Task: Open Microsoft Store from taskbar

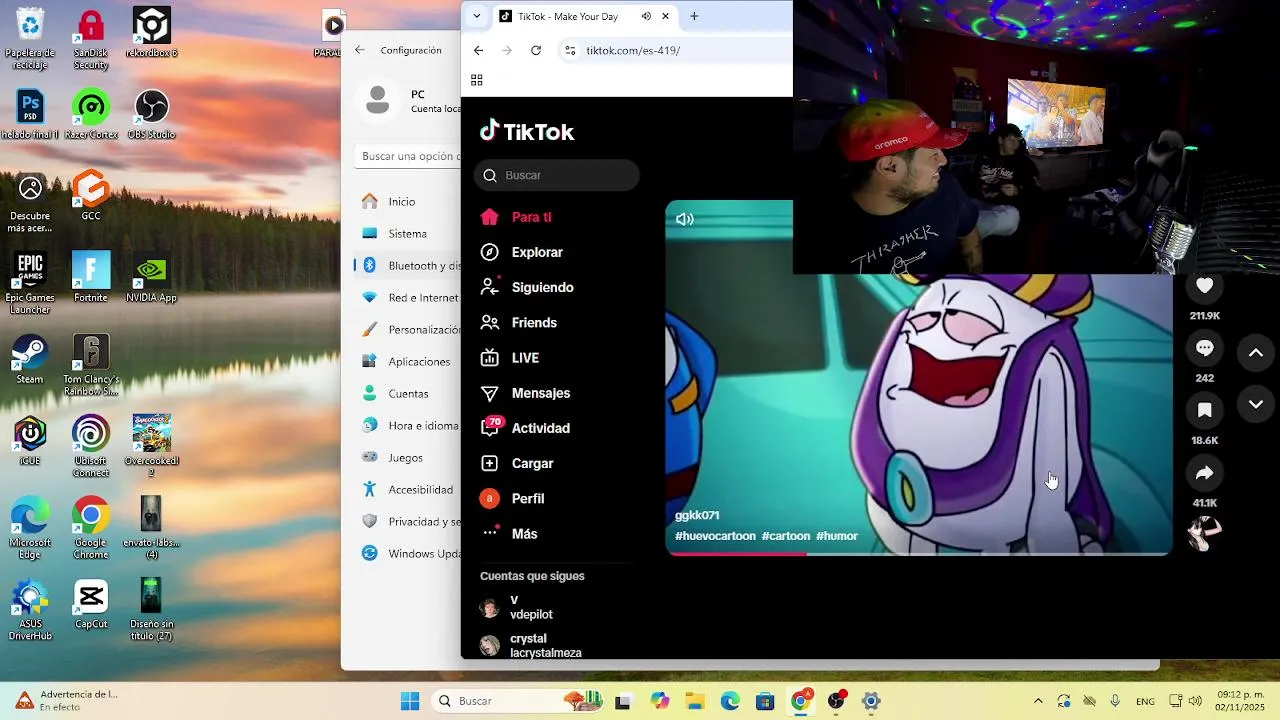Action: [x=765, y=701]
